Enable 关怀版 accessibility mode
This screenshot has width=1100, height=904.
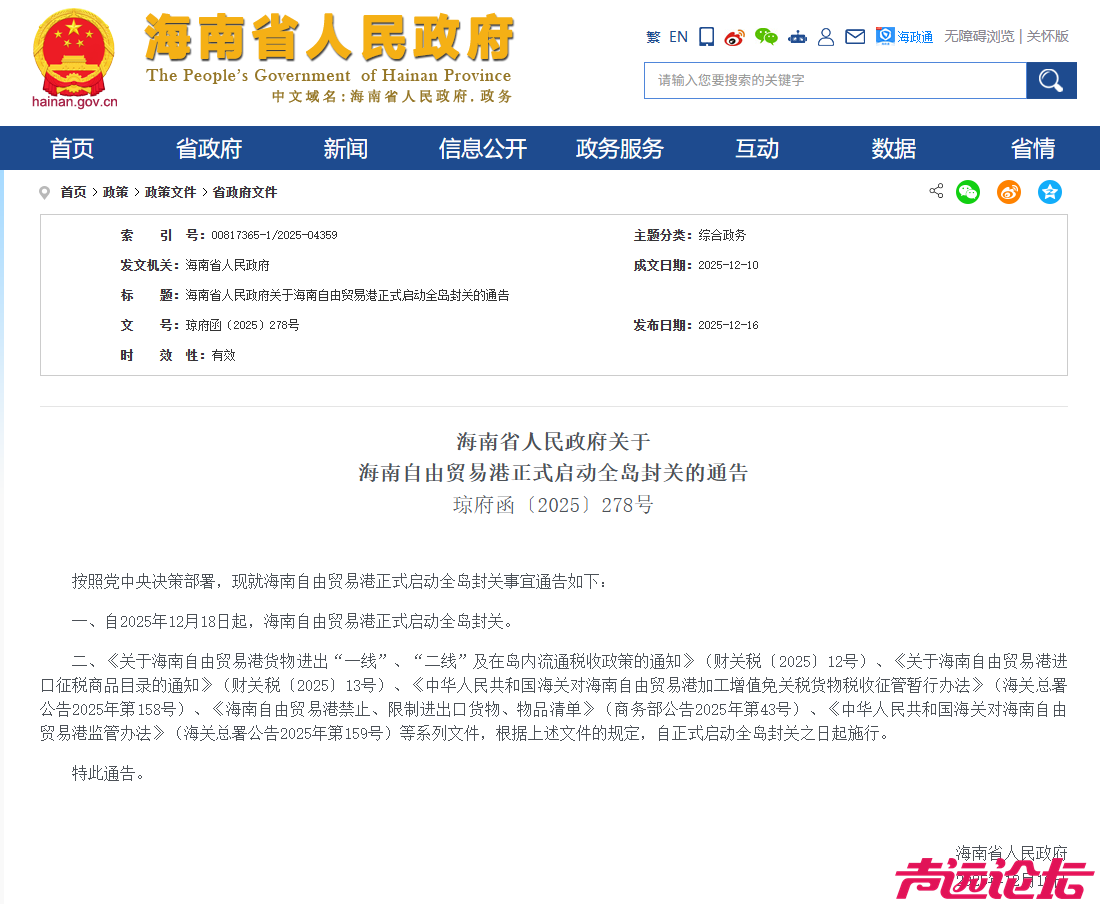coord(1047,36)
